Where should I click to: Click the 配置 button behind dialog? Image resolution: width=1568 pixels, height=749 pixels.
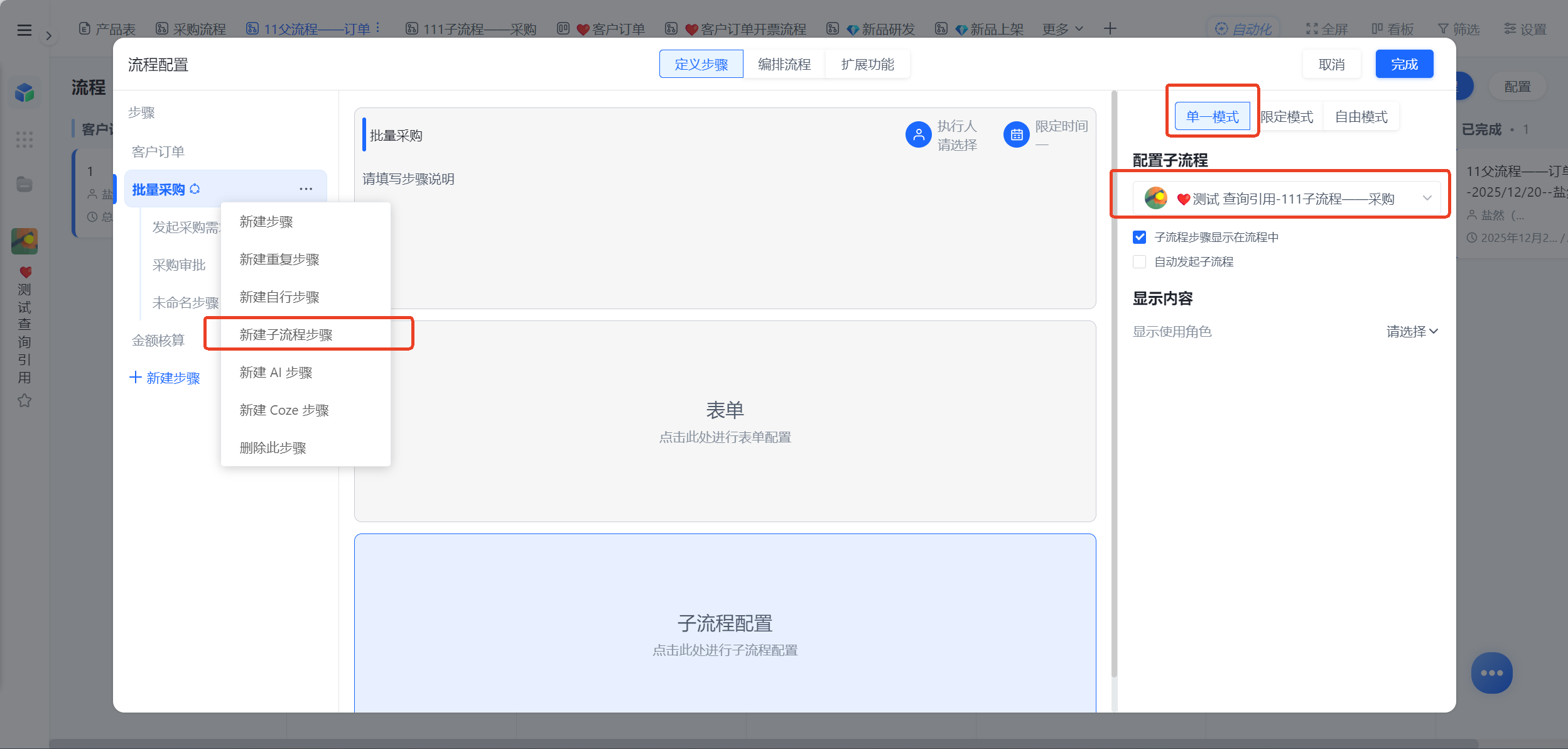(1517, 87)
